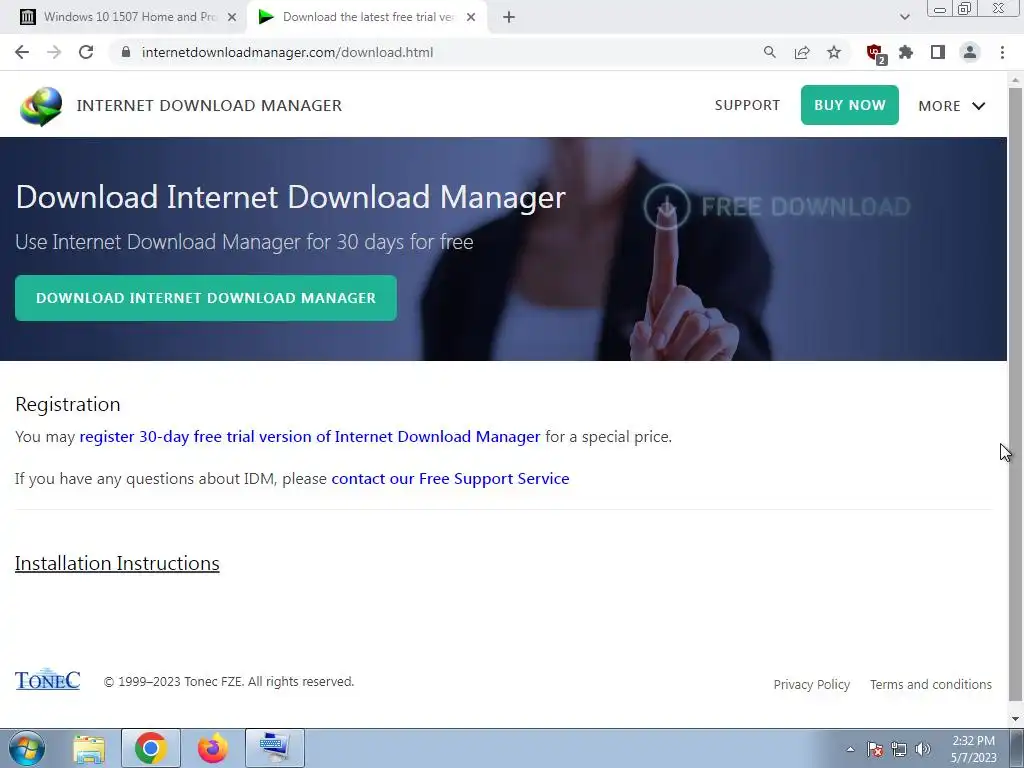Viewport: 1024px width, 768px height.
Task: Open the SUPPORT menu item
Action: click(x=747, y=105)
